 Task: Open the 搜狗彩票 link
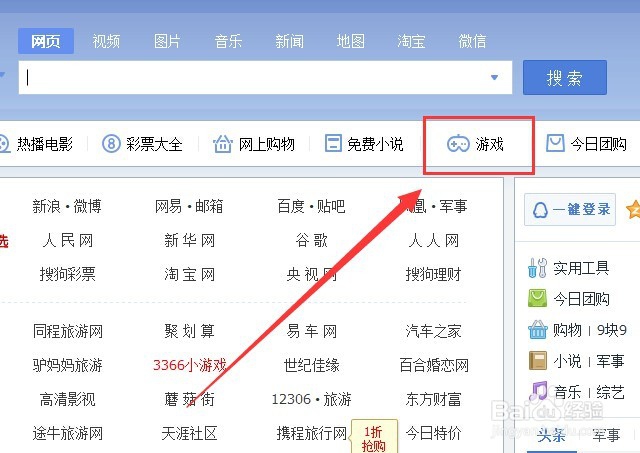pos(67,274)
